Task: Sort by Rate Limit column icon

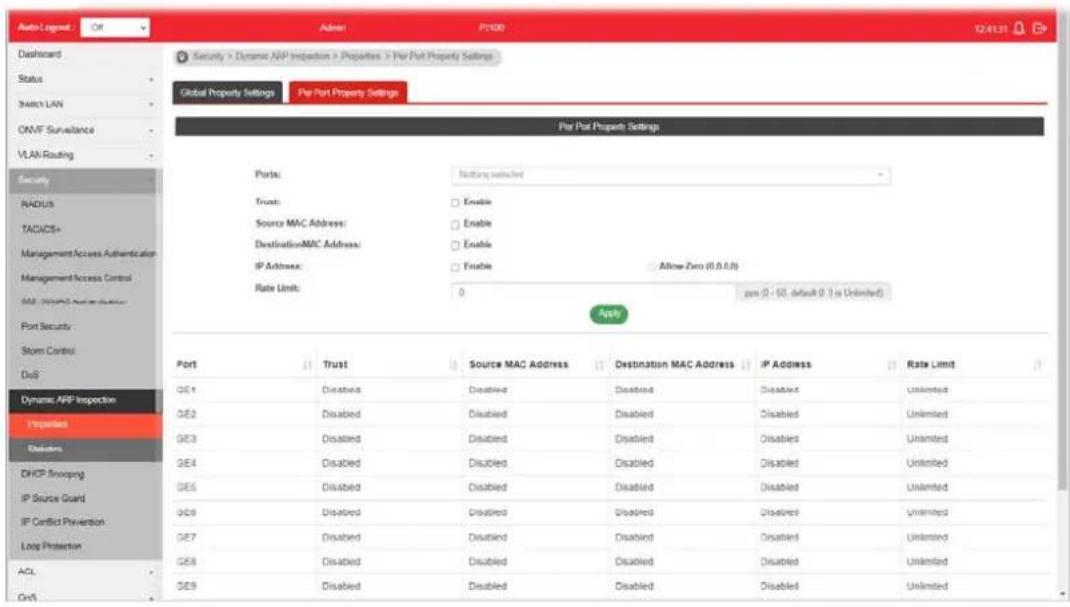Action: pyautogui.click(x=1037, y=365)
